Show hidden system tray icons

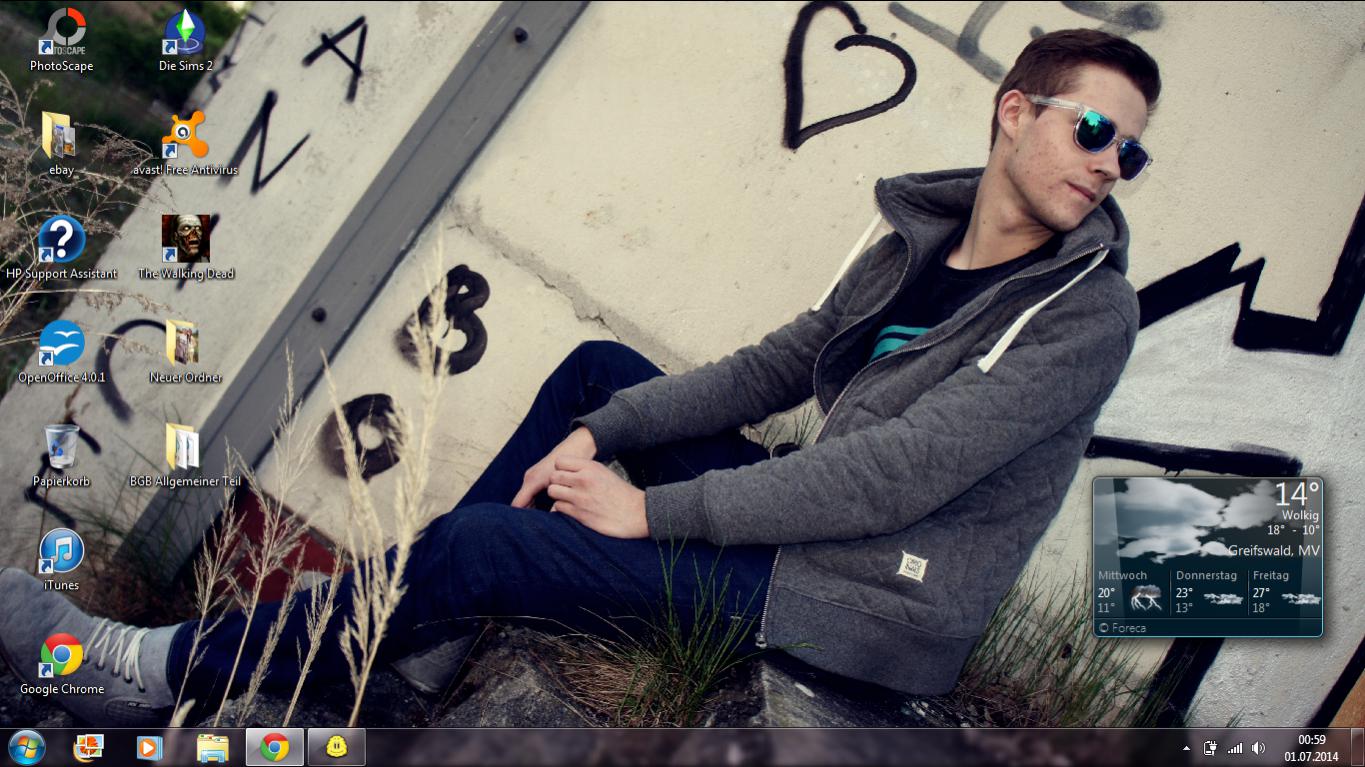1186,748
